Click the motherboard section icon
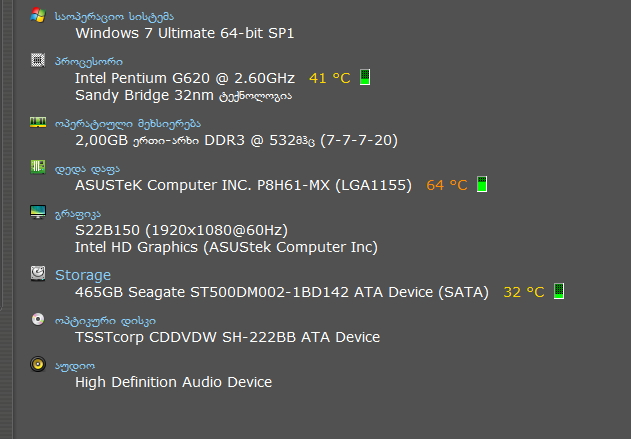The image size is (631, 439). (x=38, y=168)
